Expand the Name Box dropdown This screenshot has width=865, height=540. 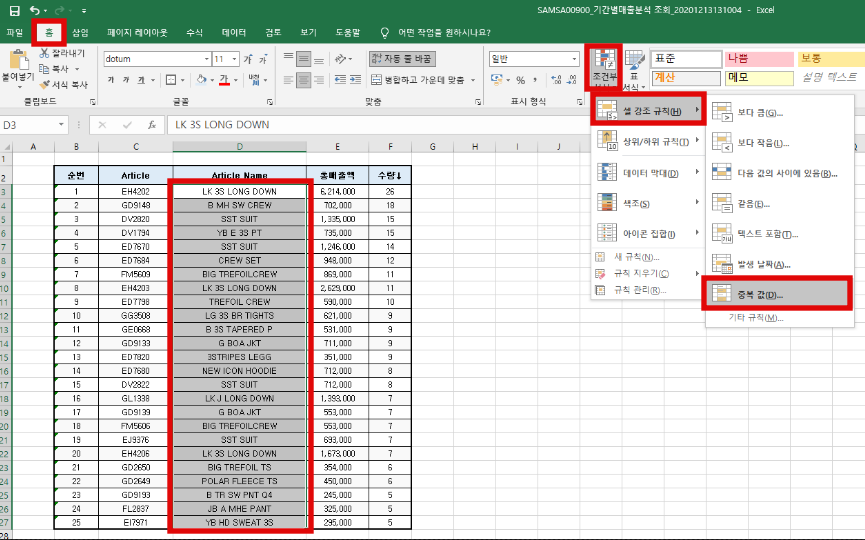[61, 125]
